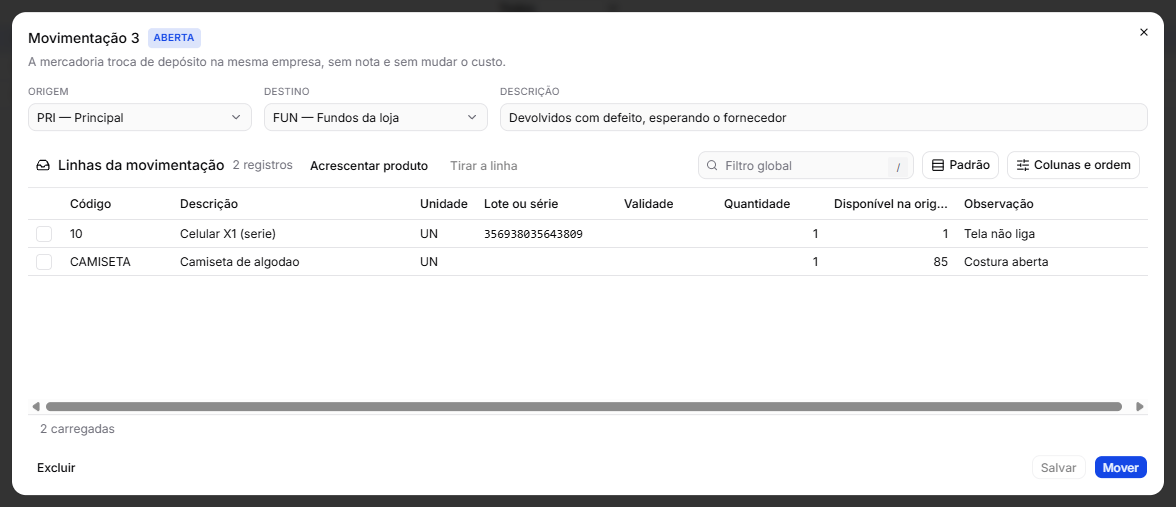Viewport: 1176px width, 507px height.
Task: Click the 2 carregadas status text
Action: [x=77, y=429]
